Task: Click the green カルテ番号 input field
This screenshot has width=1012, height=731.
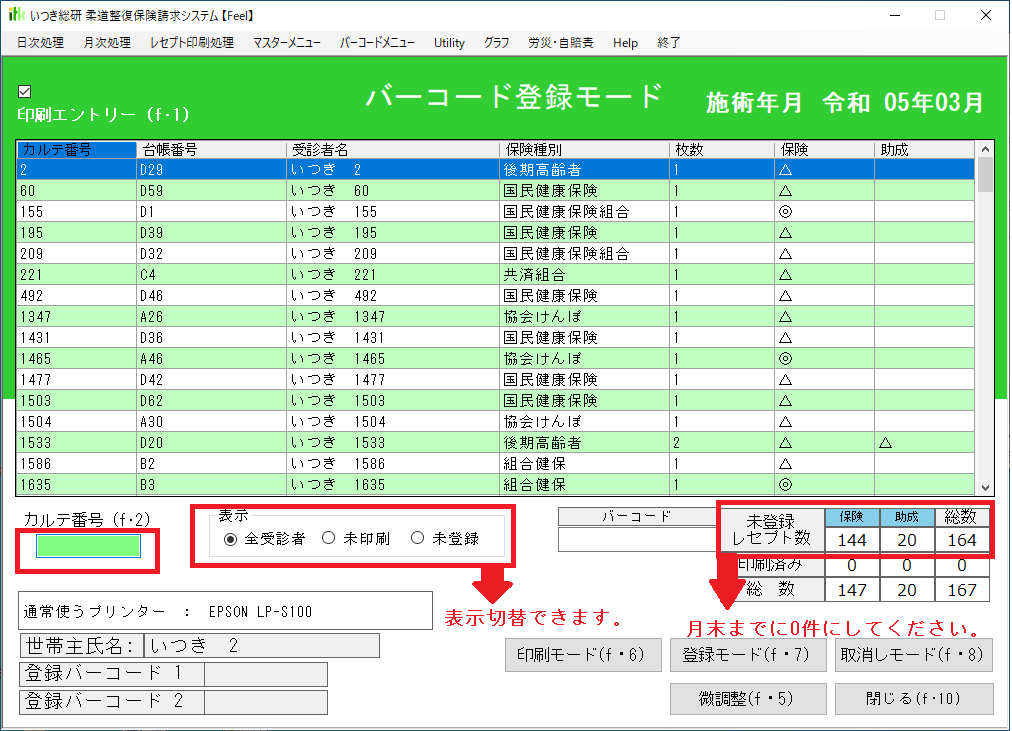Action: coord(89,546)
